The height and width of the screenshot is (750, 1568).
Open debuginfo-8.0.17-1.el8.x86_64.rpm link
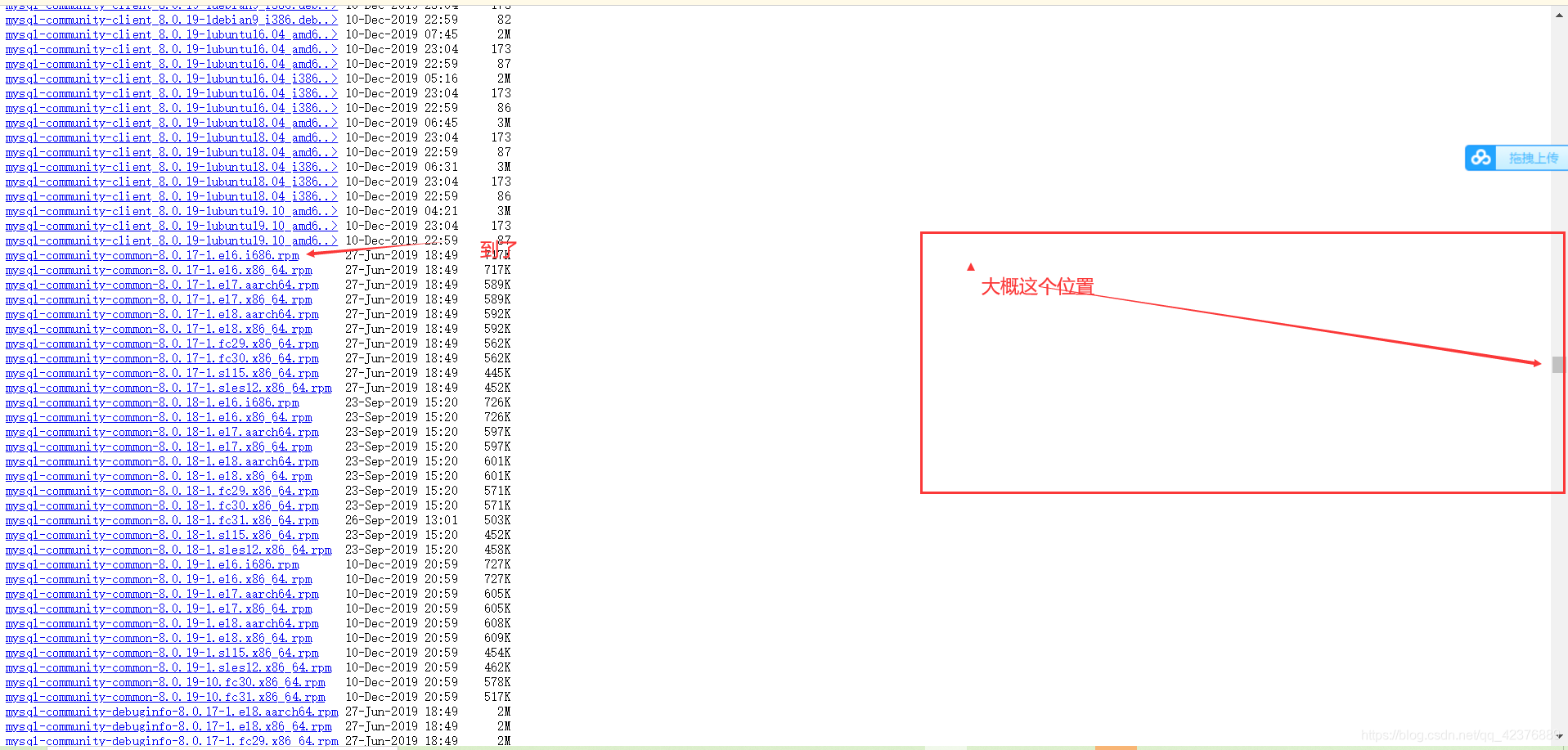[x=168, y=726]
